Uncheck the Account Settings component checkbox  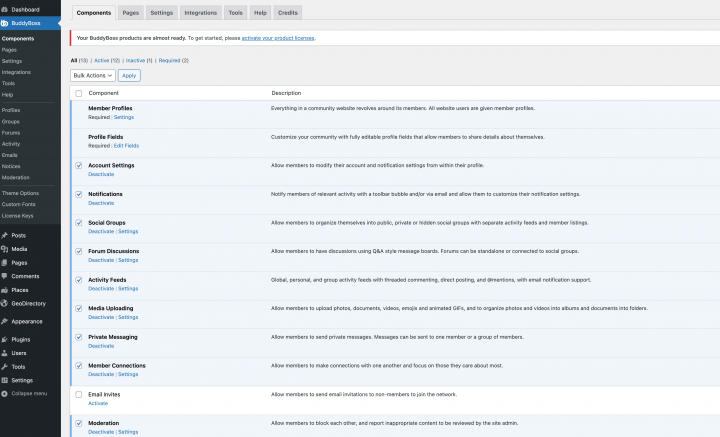(x=79, y=165)
